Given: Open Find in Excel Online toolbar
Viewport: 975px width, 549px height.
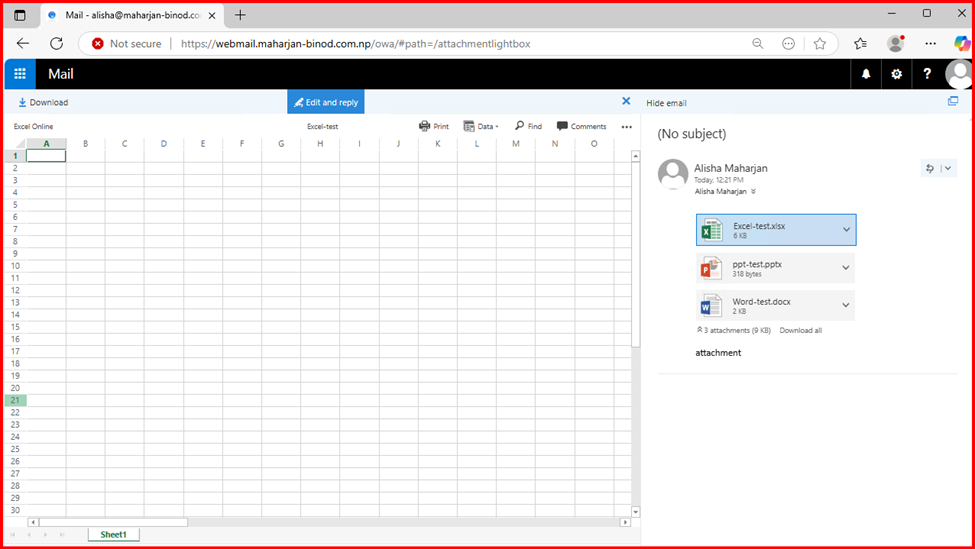Looking at the screenshot, I should pos(528,127).
